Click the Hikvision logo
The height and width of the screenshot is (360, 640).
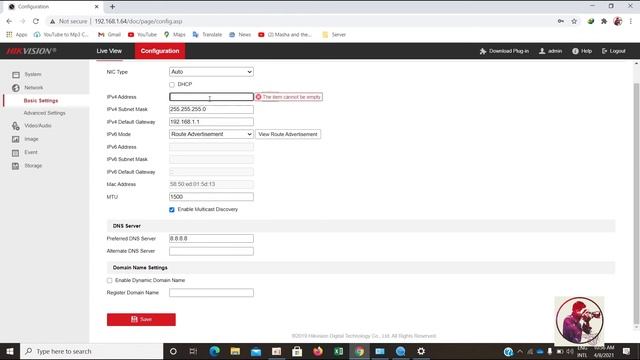click(x=31, y=51)
